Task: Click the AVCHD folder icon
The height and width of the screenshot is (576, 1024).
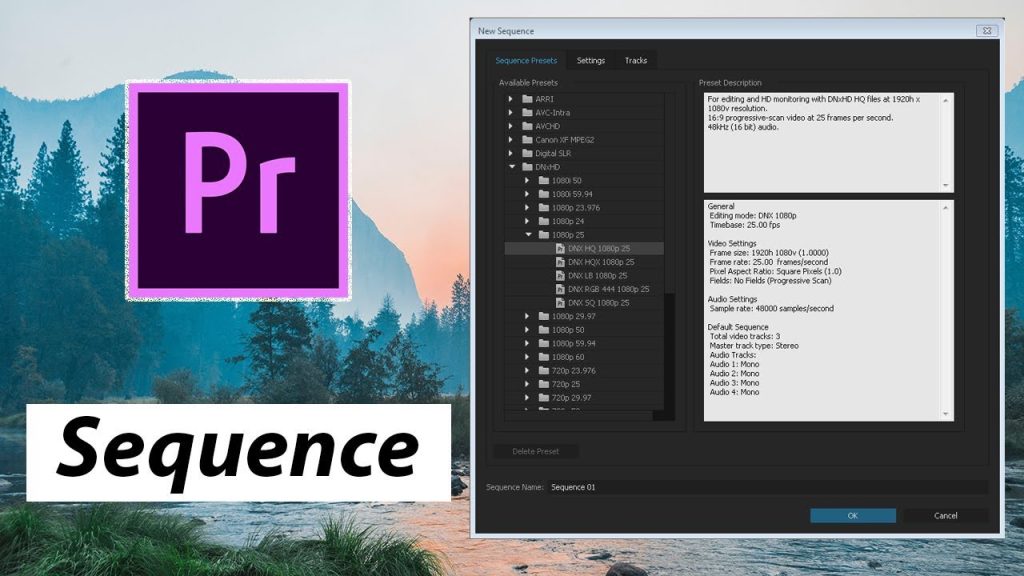Action: tap(527, 126)
